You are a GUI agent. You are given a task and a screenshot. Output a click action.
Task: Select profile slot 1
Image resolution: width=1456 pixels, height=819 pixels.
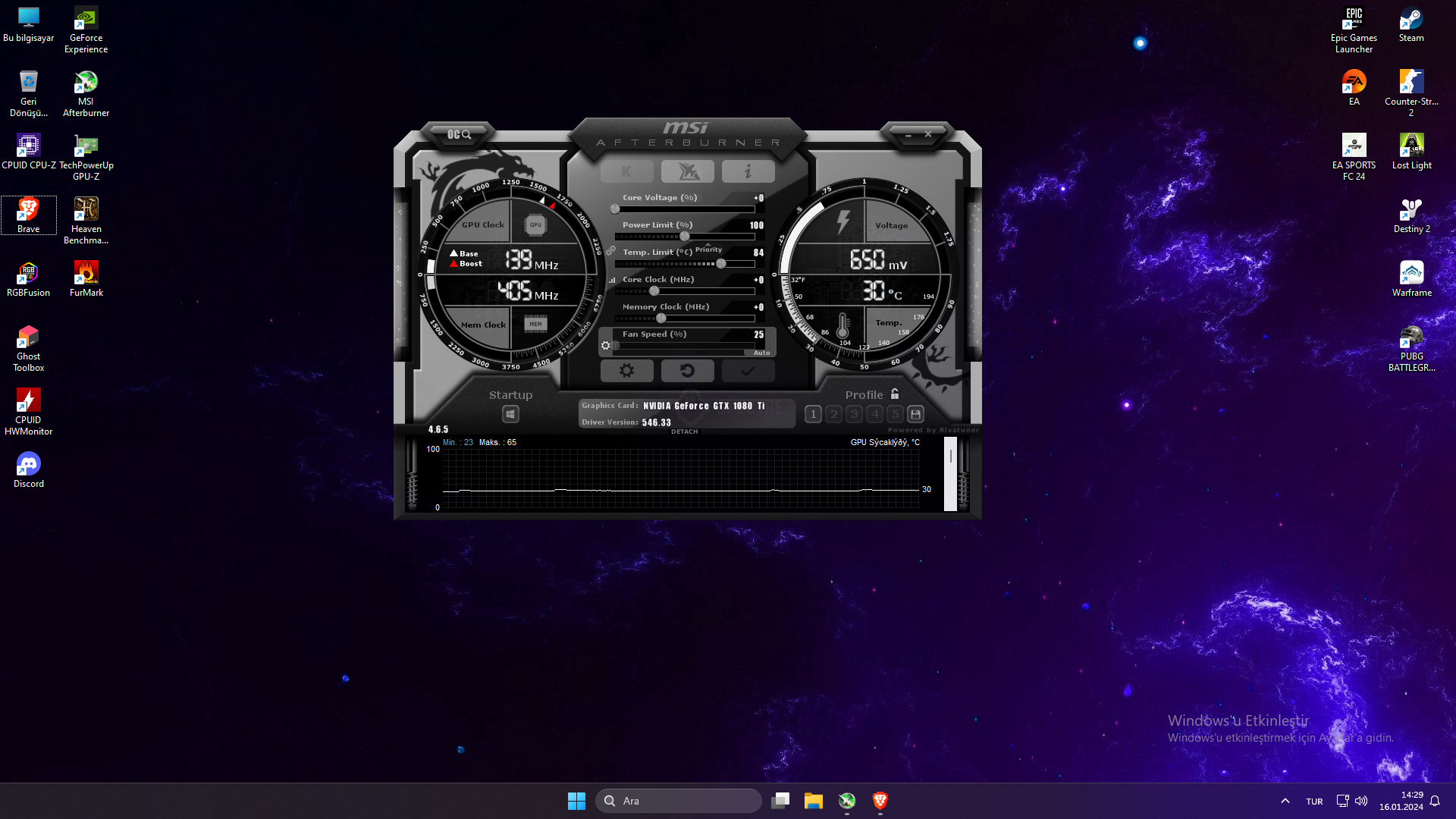(813, 414)
